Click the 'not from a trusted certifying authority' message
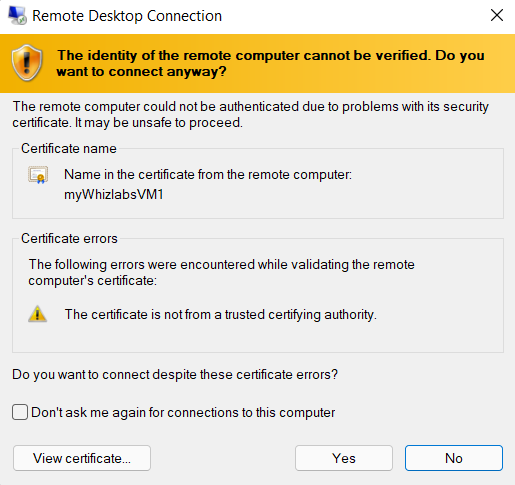The width and height of the screenshot is (515, 485). click(221, 314)
